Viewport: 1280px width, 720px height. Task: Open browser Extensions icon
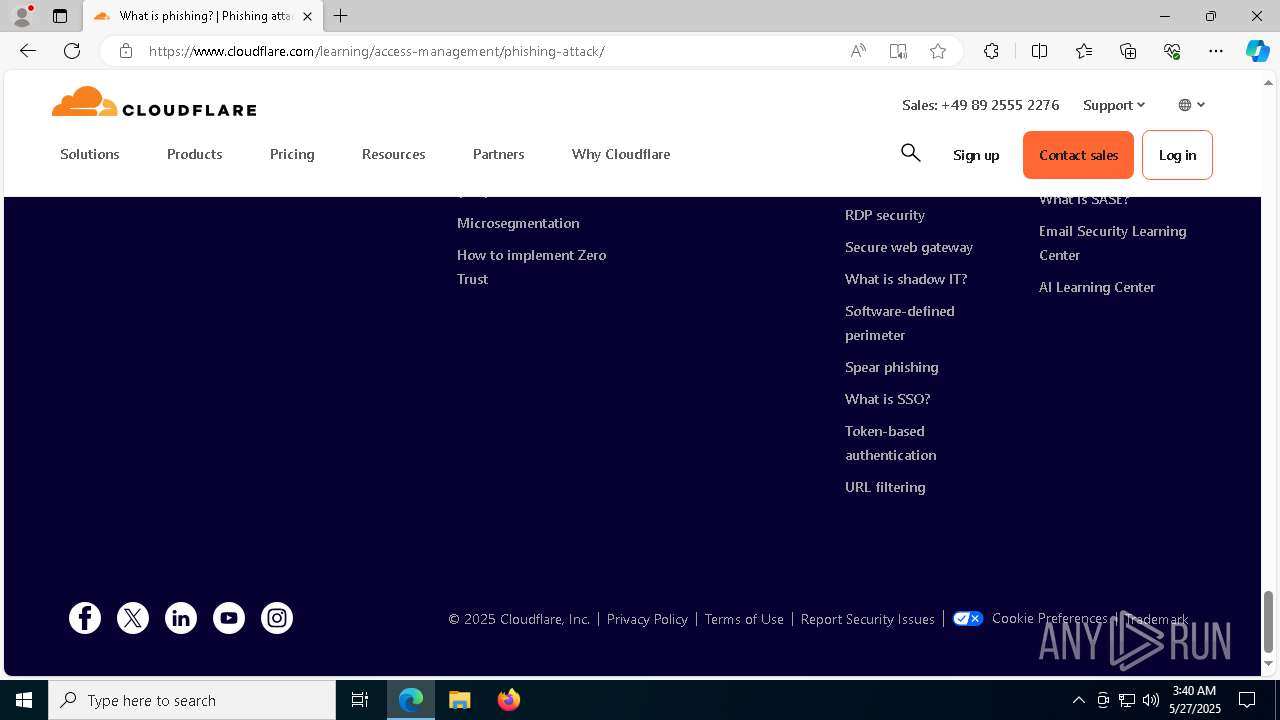[991, 51]
